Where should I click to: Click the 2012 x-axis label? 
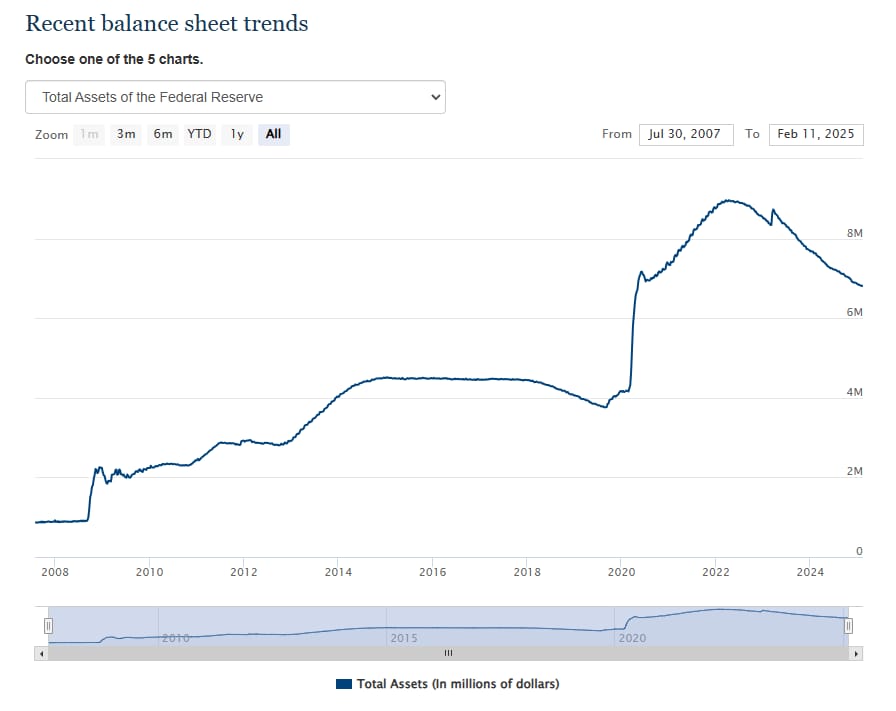click(x=244, y=572)
